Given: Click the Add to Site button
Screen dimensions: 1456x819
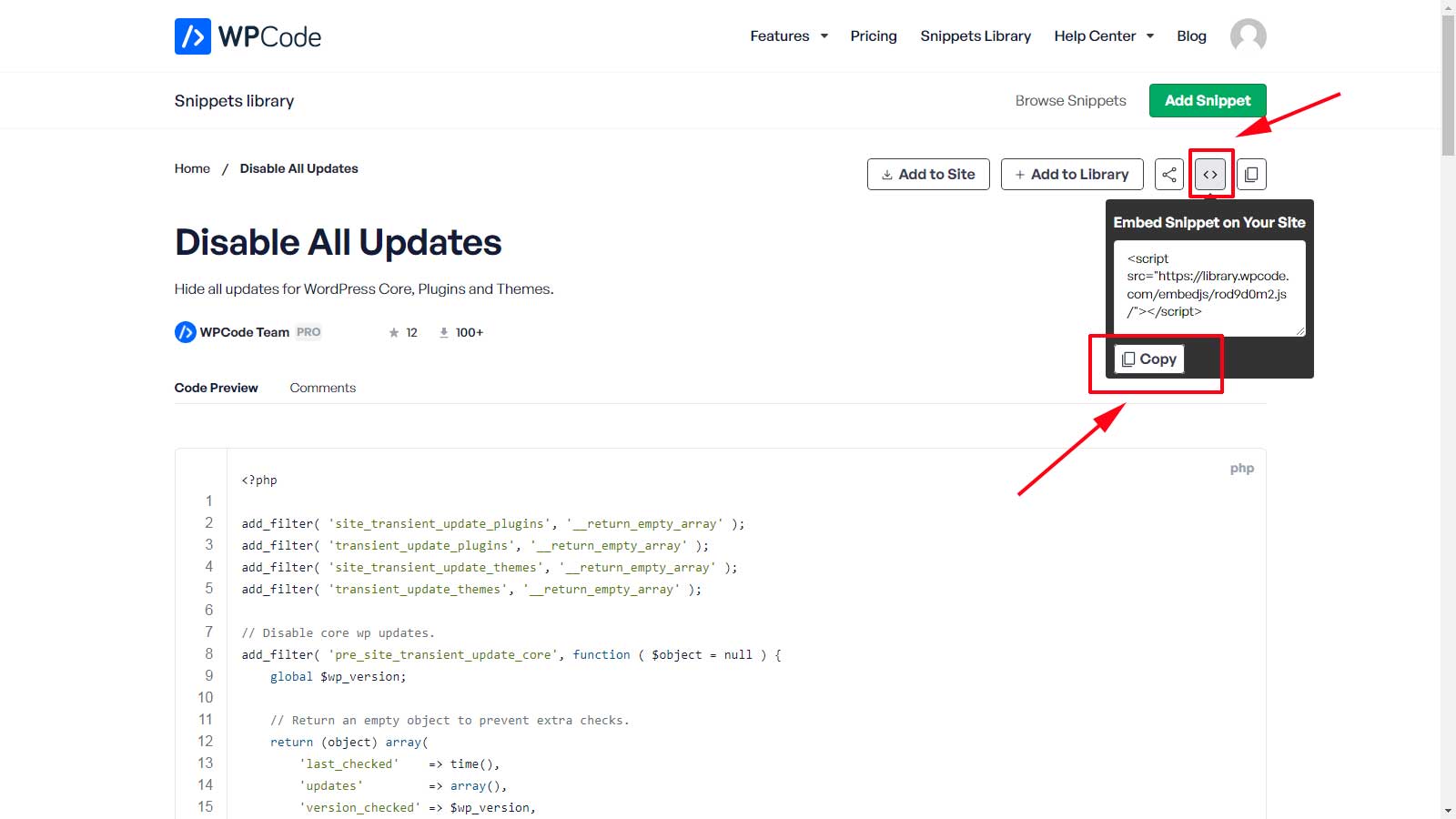Looking at the screenshot, I should point(928,174).
